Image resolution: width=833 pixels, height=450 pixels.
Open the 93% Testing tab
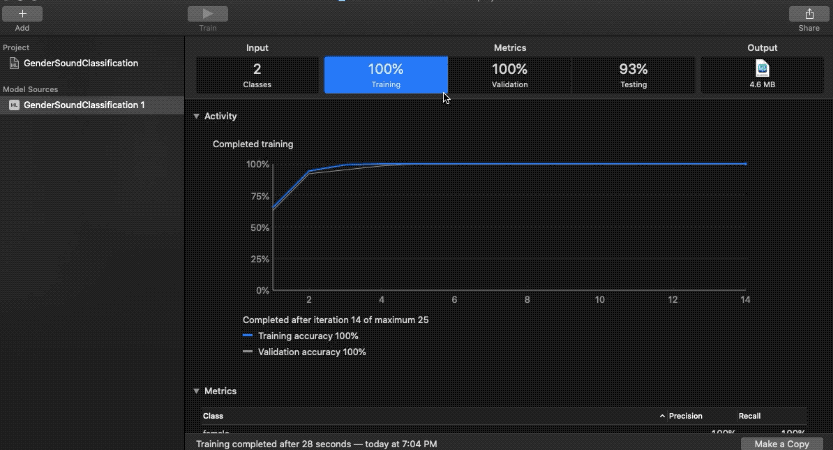633,75
